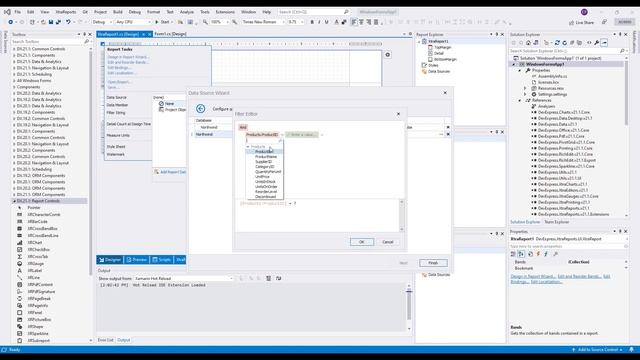
Task: Click the Products.ProductID field token
Action: [x=262, y=135]
